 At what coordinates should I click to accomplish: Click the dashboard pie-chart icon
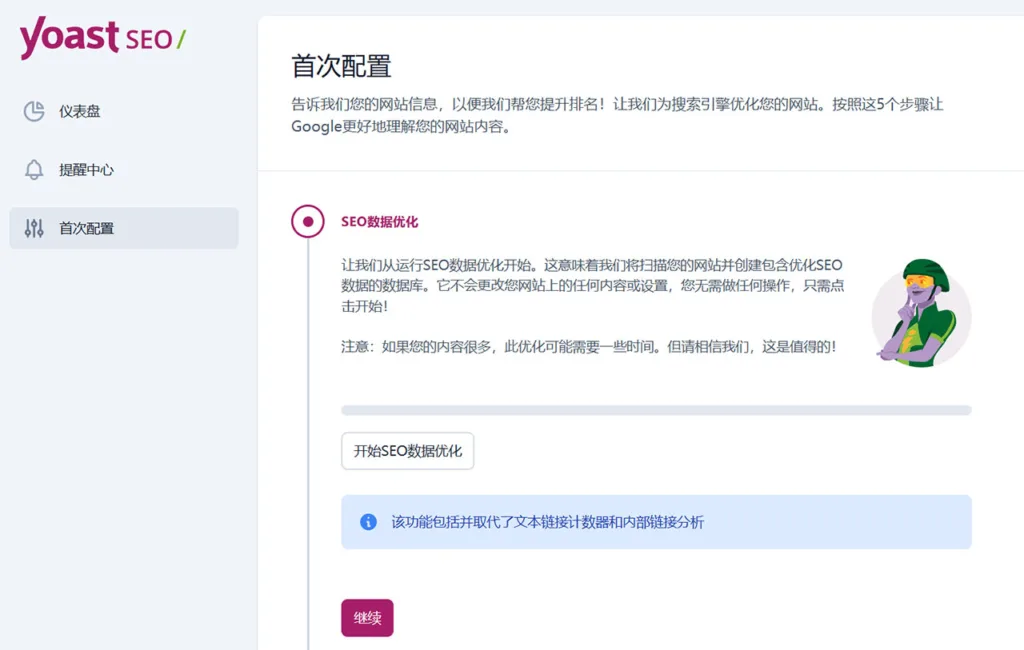[34, 111]
